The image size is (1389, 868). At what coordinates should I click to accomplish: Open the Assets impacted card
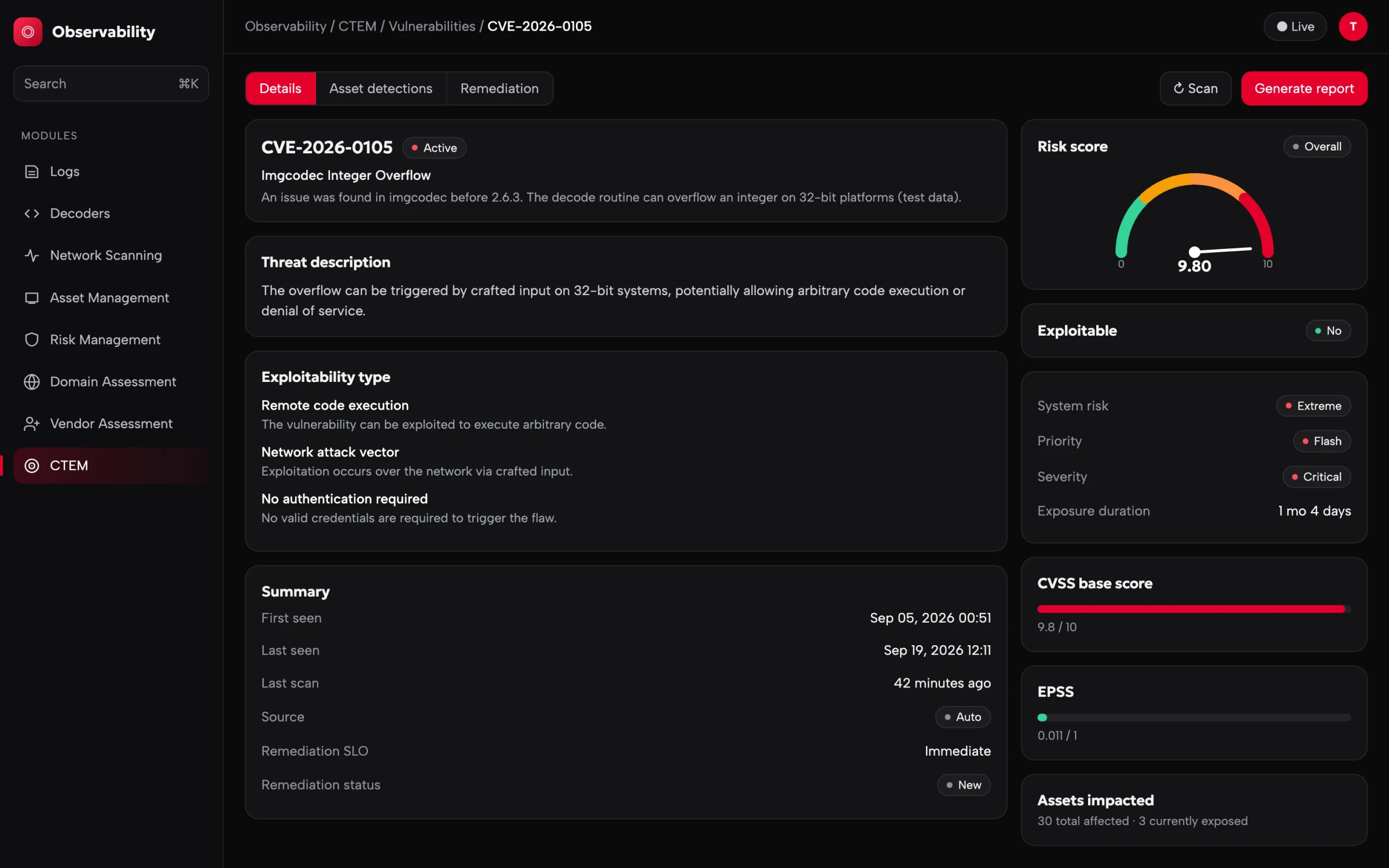pyautogui.click(x=1194, y=810)
